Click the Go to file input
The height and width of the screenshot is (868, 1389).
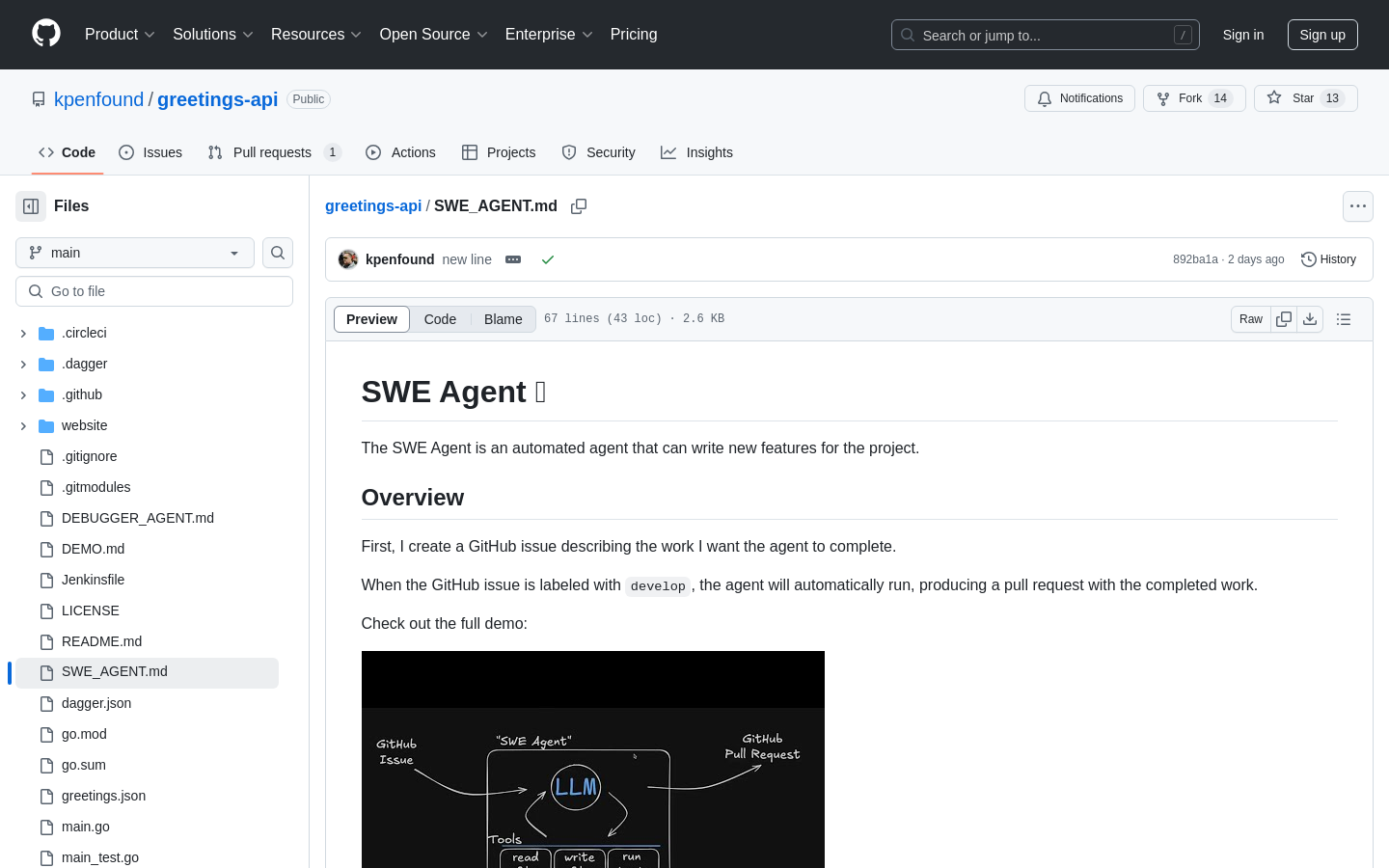(x=154, y=291)
